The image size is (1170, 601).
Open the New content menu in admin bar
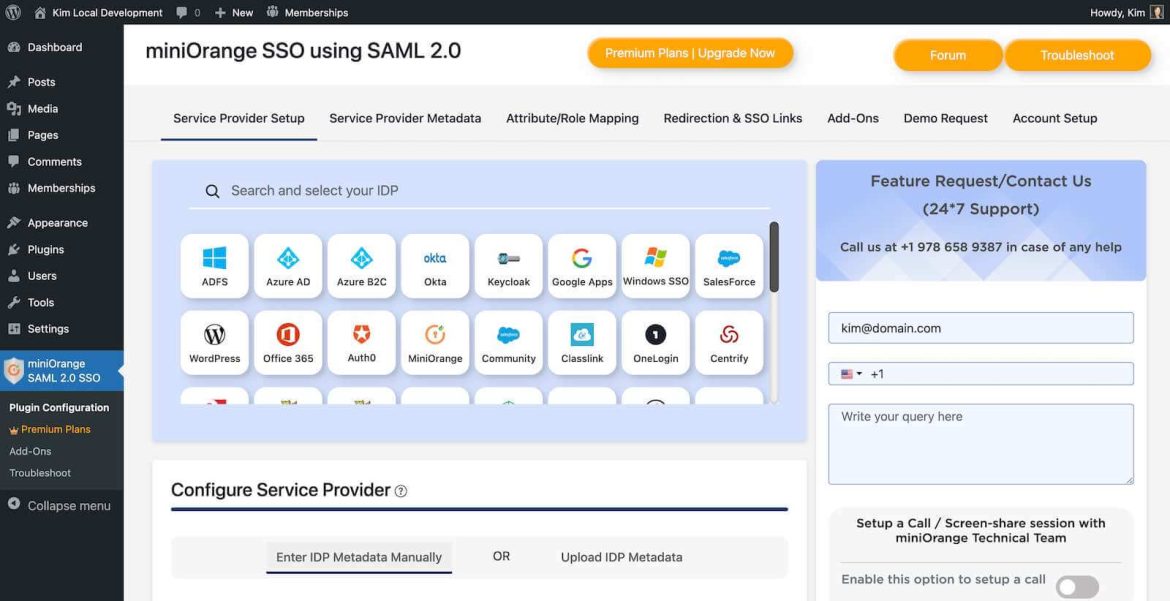point(234,13)
